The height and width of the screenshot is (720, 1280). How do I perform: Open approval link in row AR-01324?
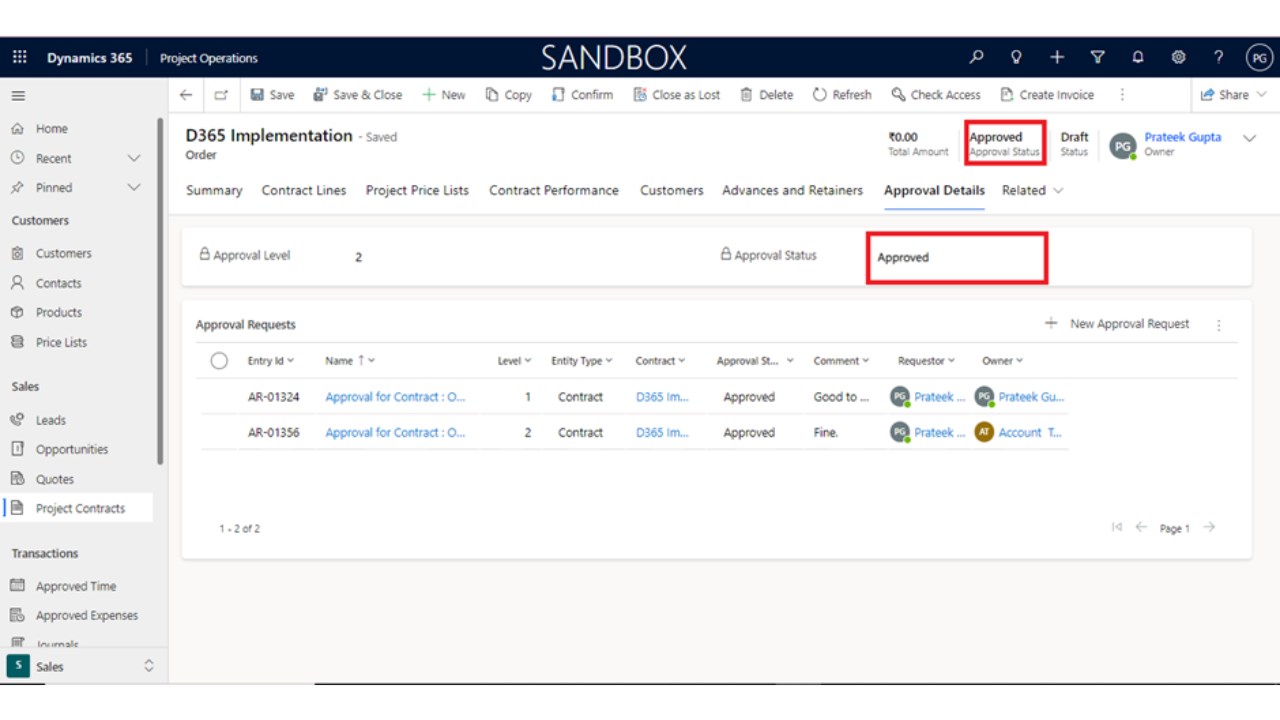point(395,397)
